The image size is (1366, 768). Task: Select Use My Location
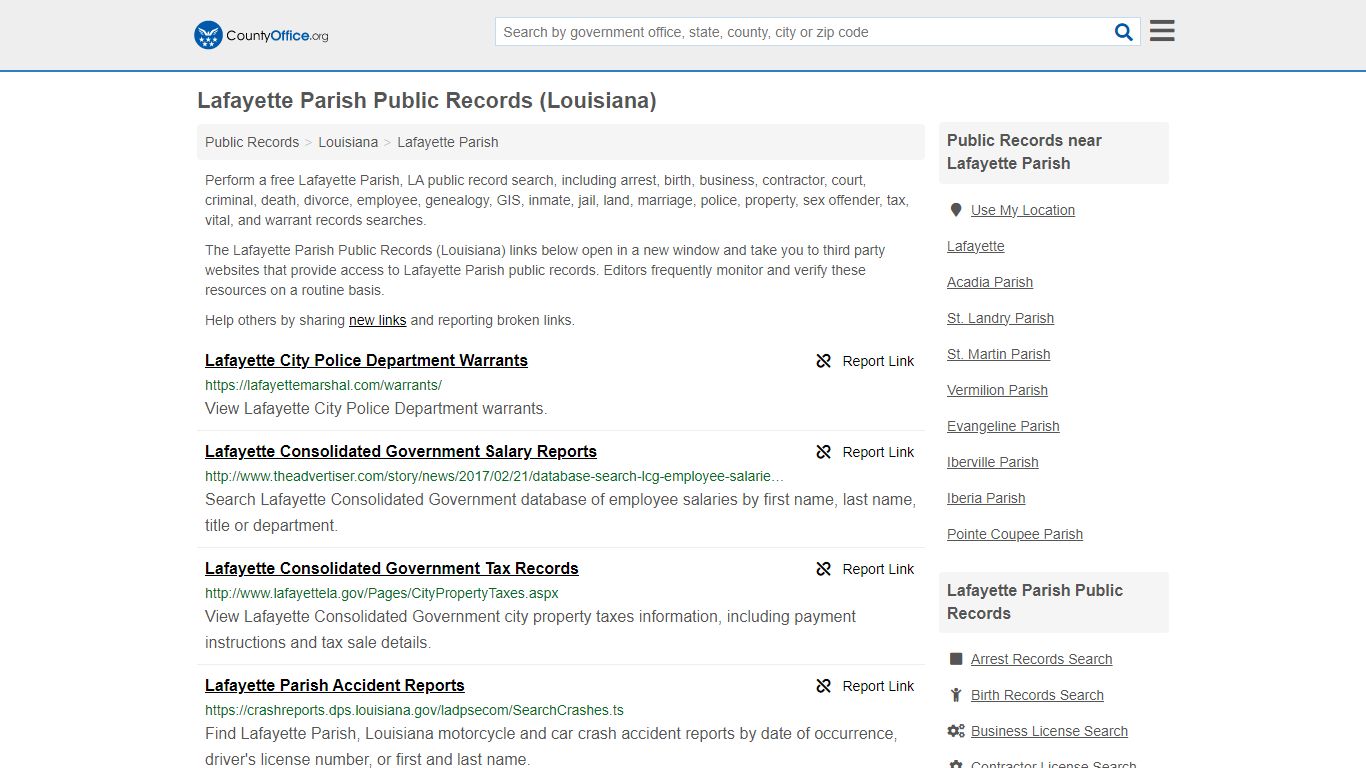[x=1023, y=210]
